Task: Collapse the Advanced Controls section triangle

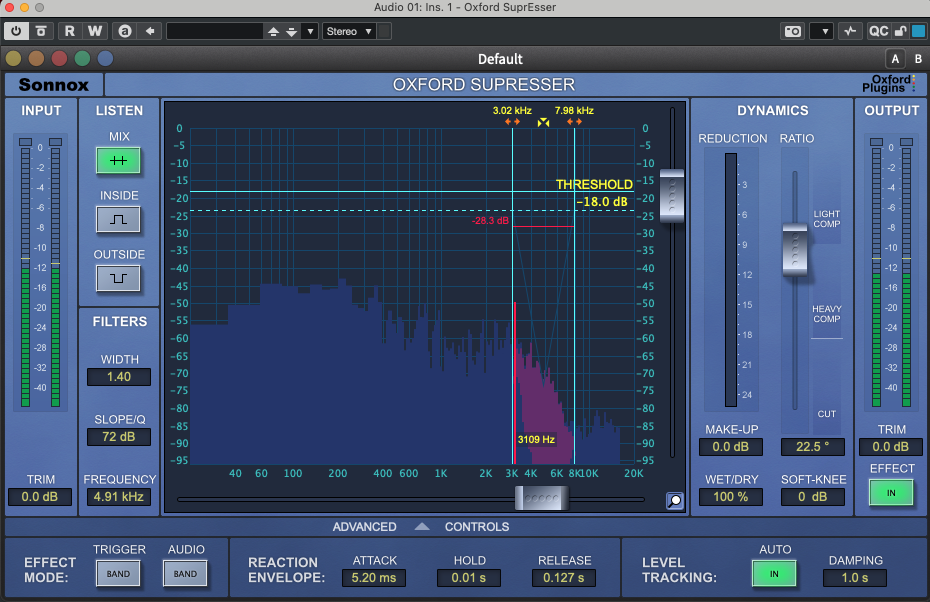Action: pyautogui.click(x=421, y=527)
